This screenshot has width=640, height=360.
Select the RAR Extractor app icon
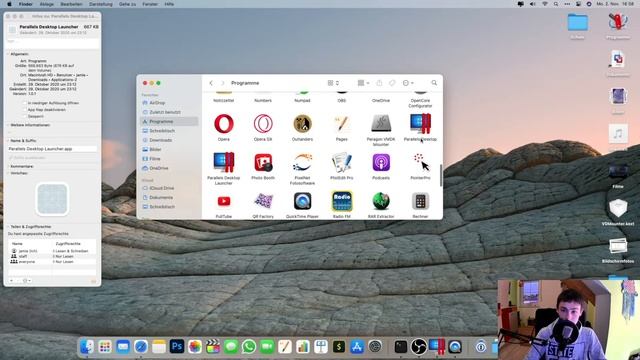point(381,201)
